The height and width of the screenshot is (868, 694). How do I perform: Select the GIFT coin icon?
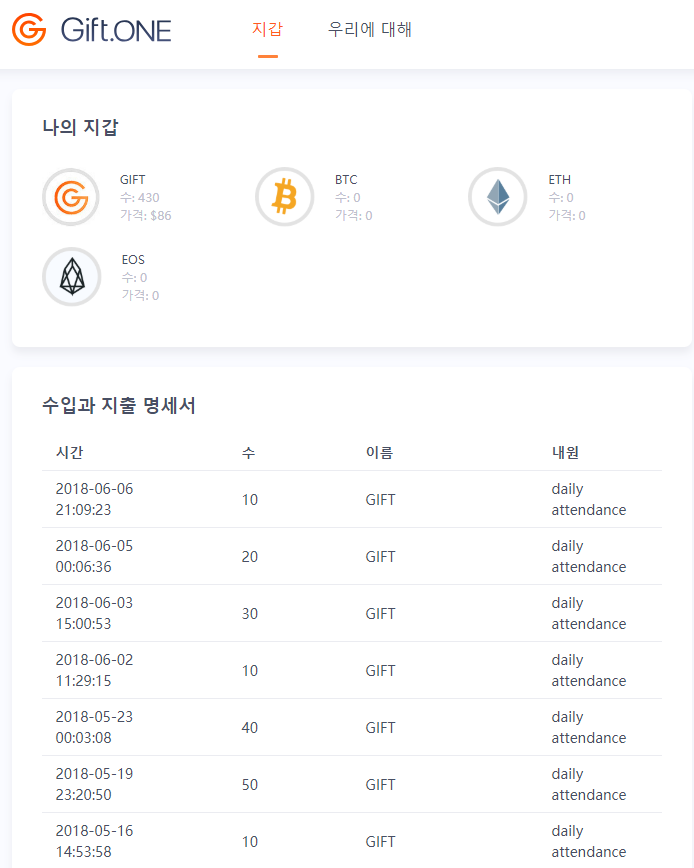[71, 197]
